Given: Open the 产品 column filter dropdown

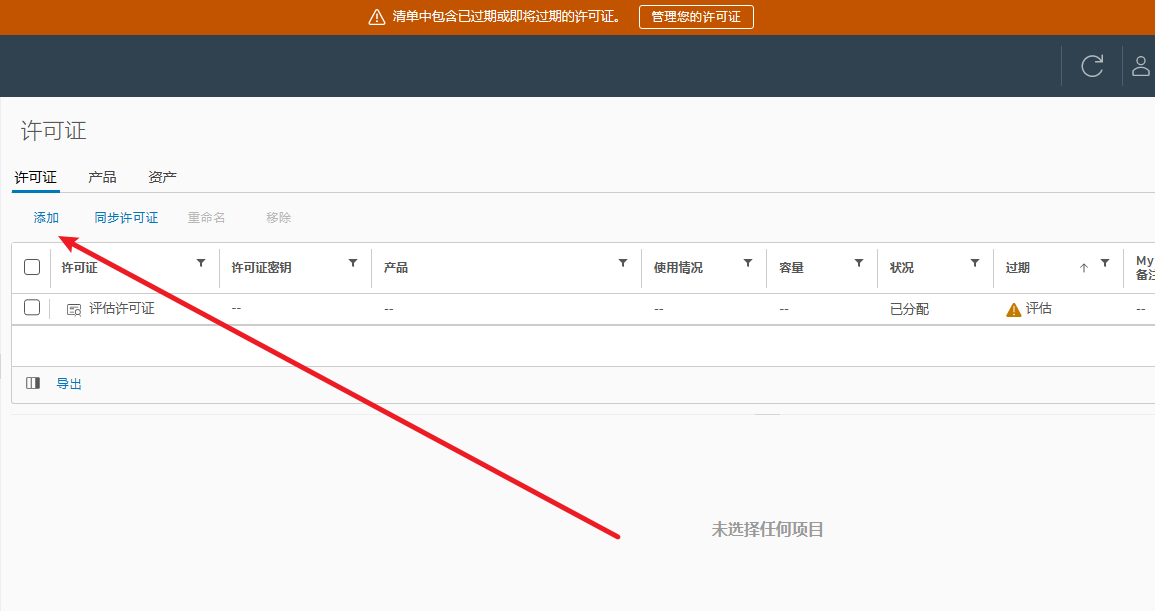Looking at the screenshot, I should [623, 263].
